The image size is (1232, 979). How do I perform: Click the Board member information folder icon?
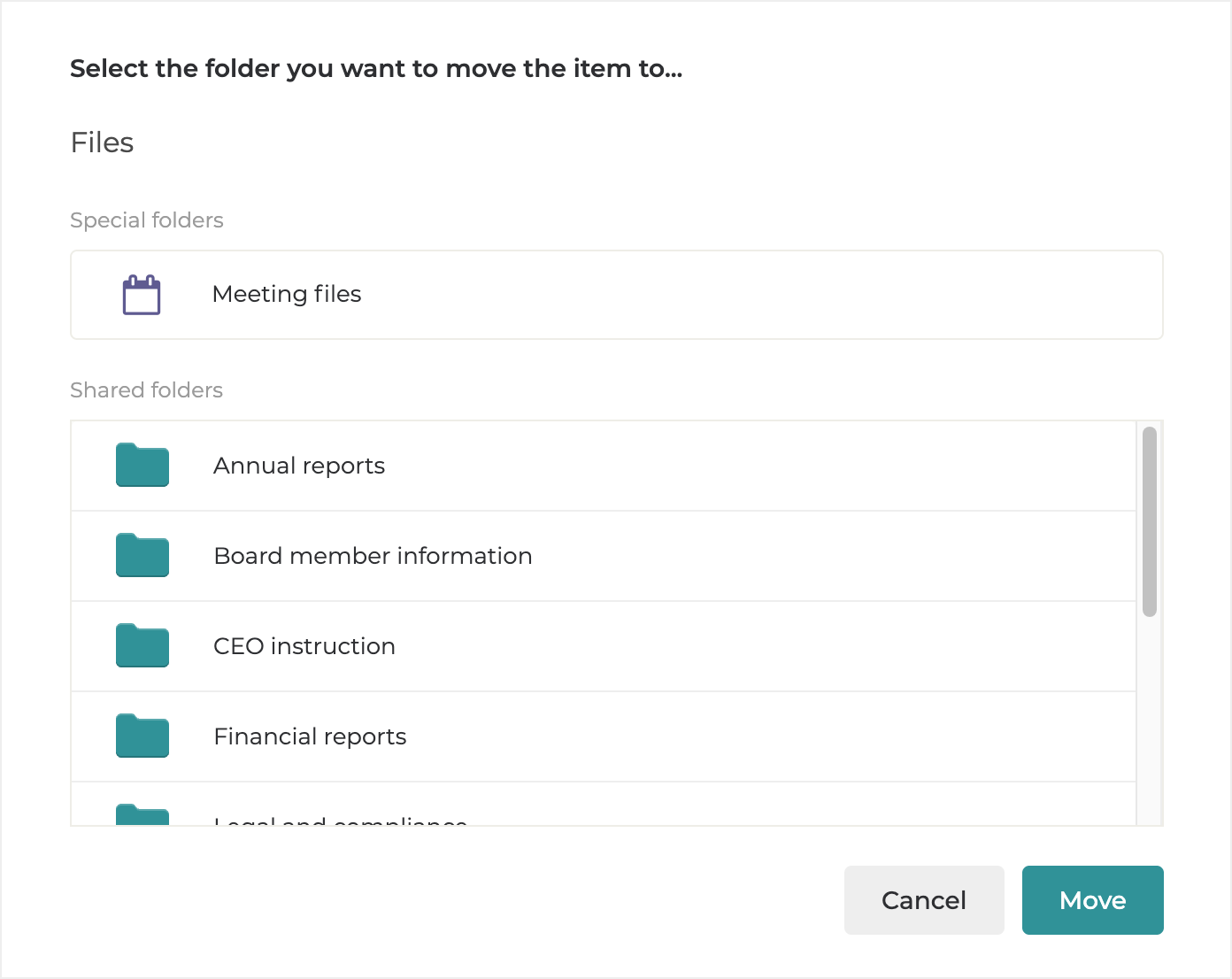click(142, 556)
